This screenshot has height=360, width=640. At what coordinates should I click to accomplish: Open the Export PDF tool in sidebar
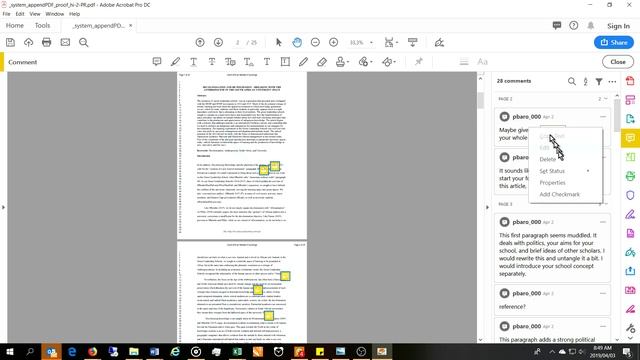630,119
